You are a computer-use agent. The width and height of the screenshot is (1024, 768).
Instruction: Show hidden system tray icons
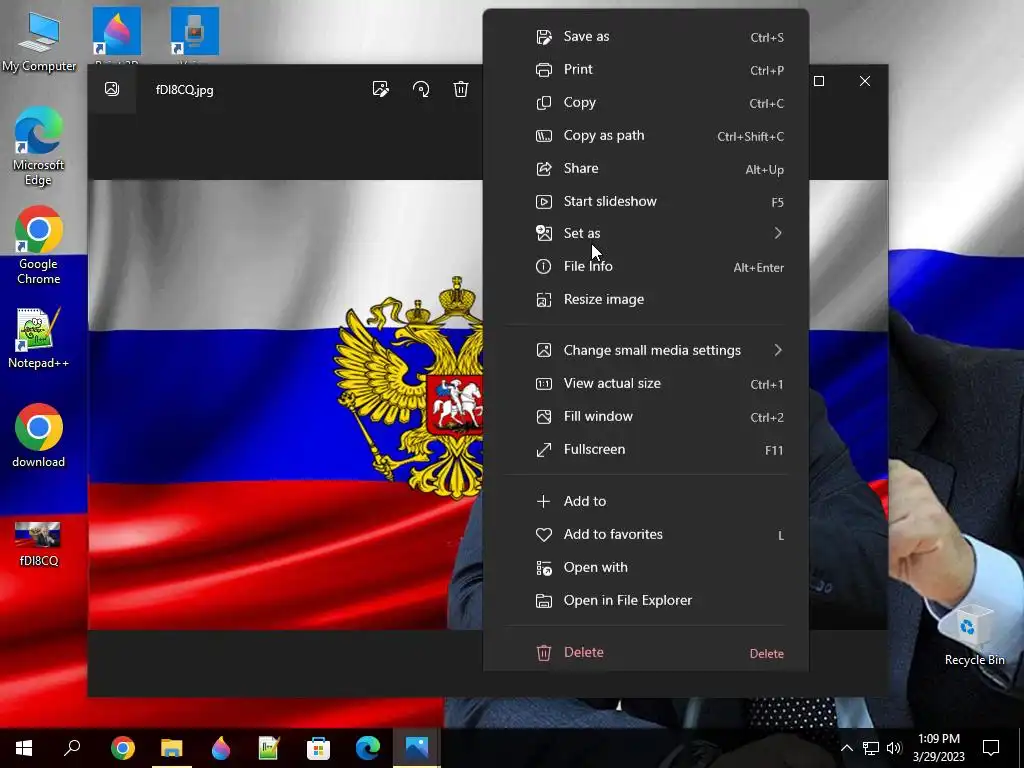[846, 748]
